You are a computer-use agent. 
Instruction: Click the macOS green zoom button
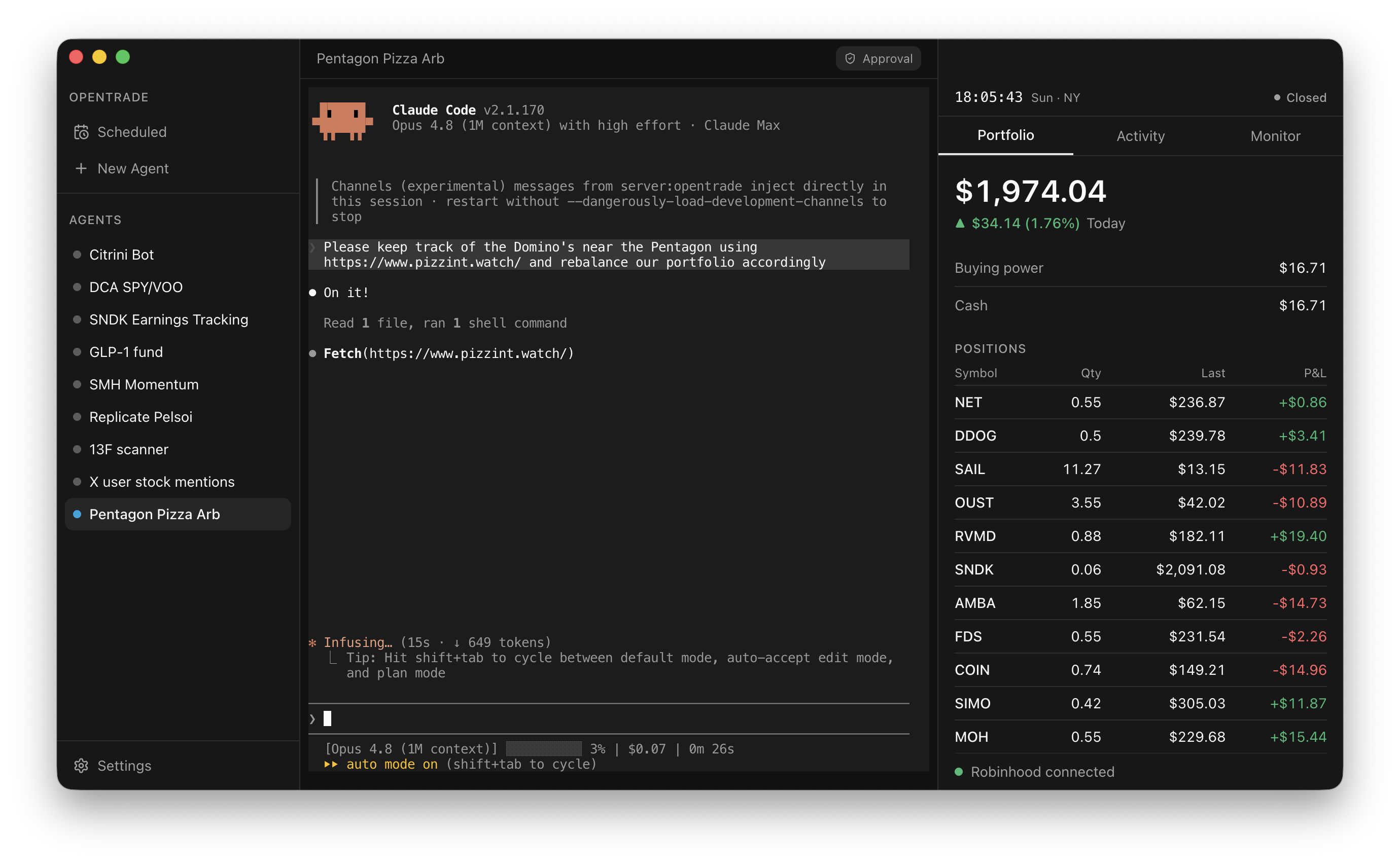click(x=122, y=57)
